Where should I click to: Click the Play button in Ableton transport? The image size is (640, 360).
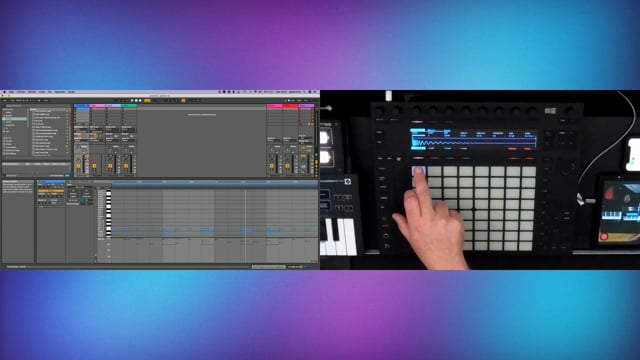[x=133, y=100]
